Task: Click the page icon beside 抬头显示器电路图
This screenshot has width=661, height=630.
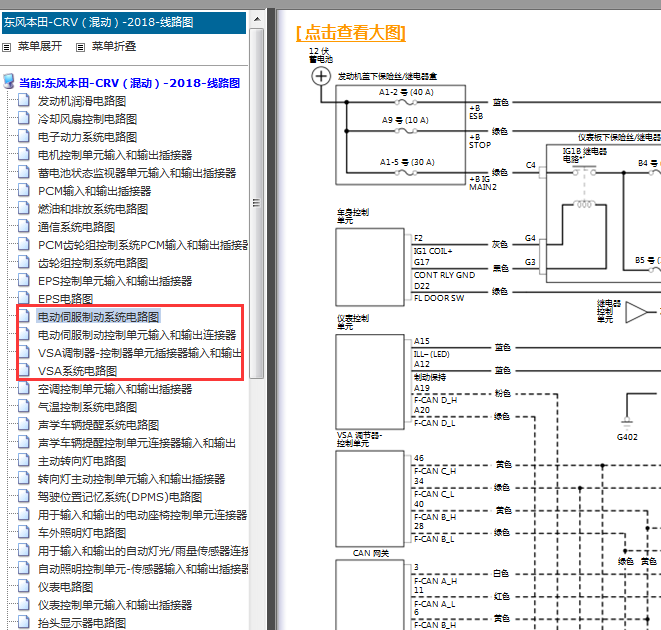Action: click(24, 622)
